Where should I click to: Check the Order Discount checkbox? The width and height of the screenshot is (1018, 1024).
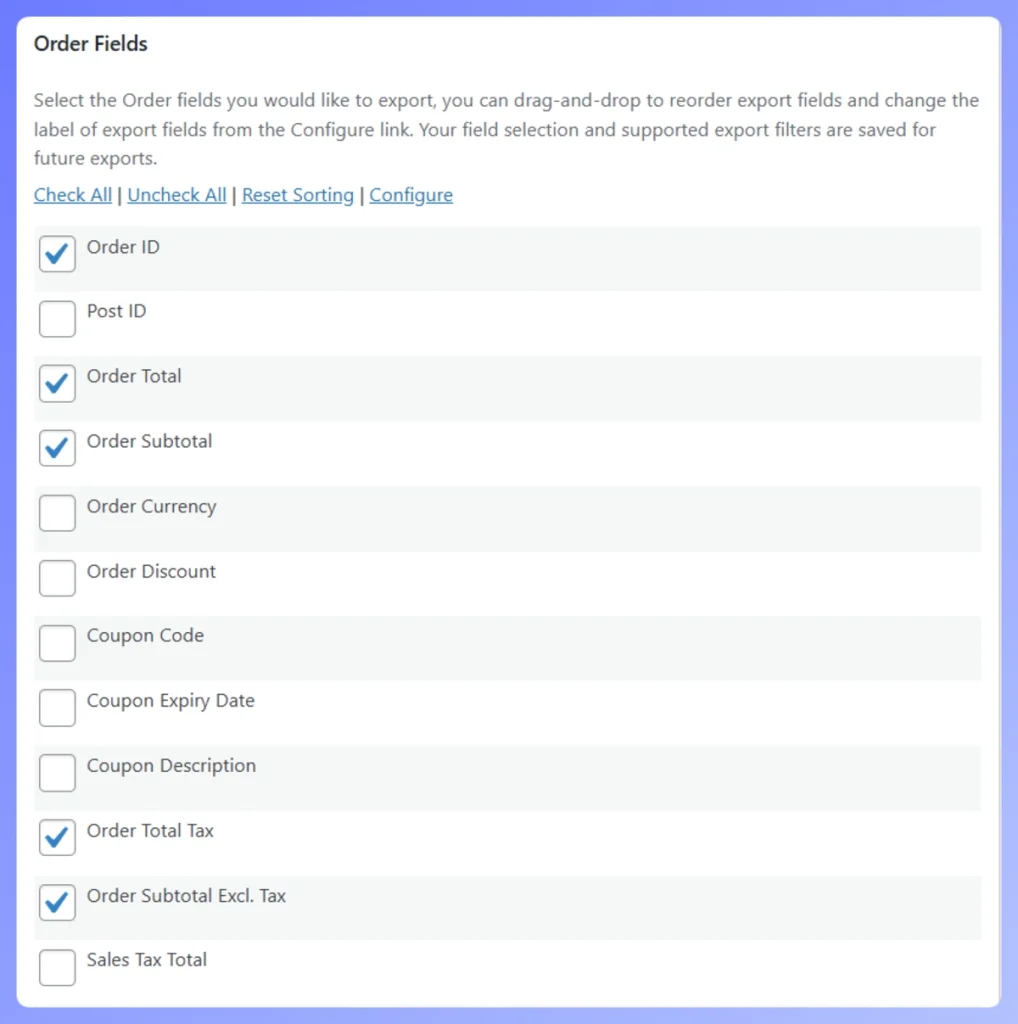[57, 578]
